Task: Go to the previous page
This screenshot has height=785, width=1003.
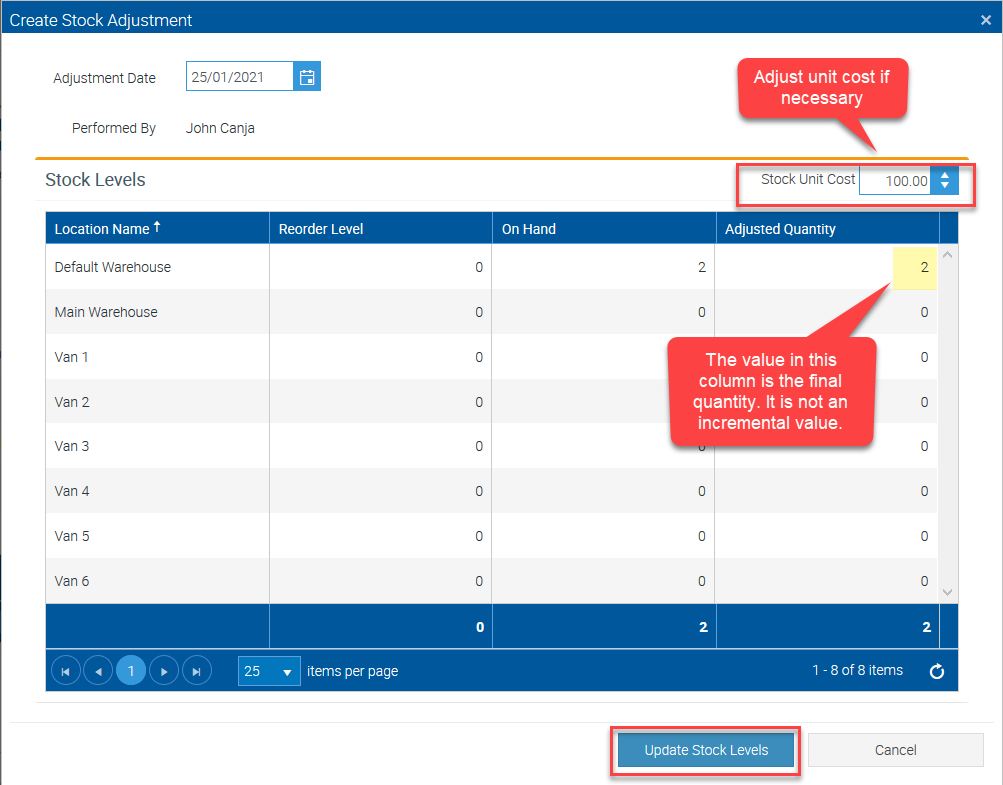Action: tap(98, 671)
